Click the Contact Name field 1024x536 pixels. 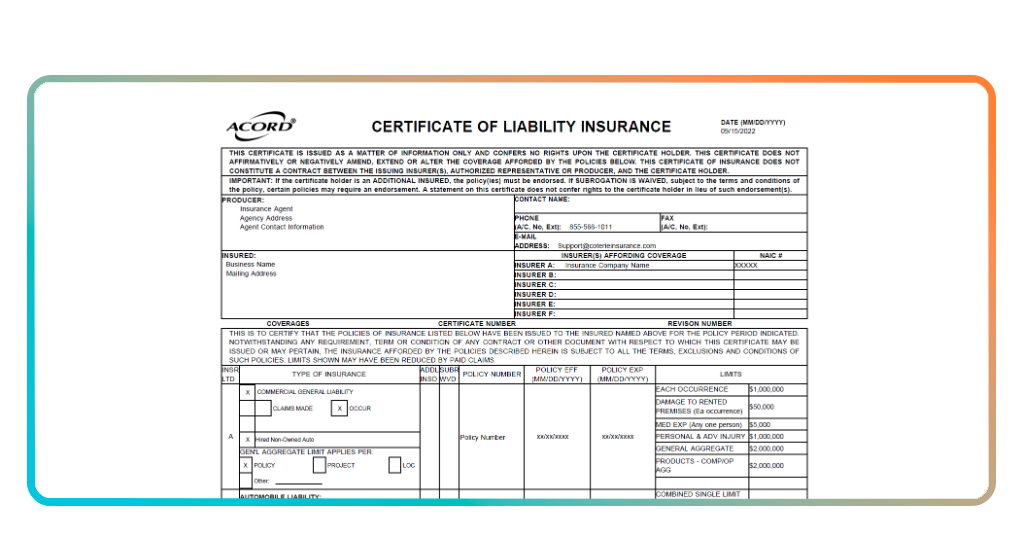click(x=660, y=204)
